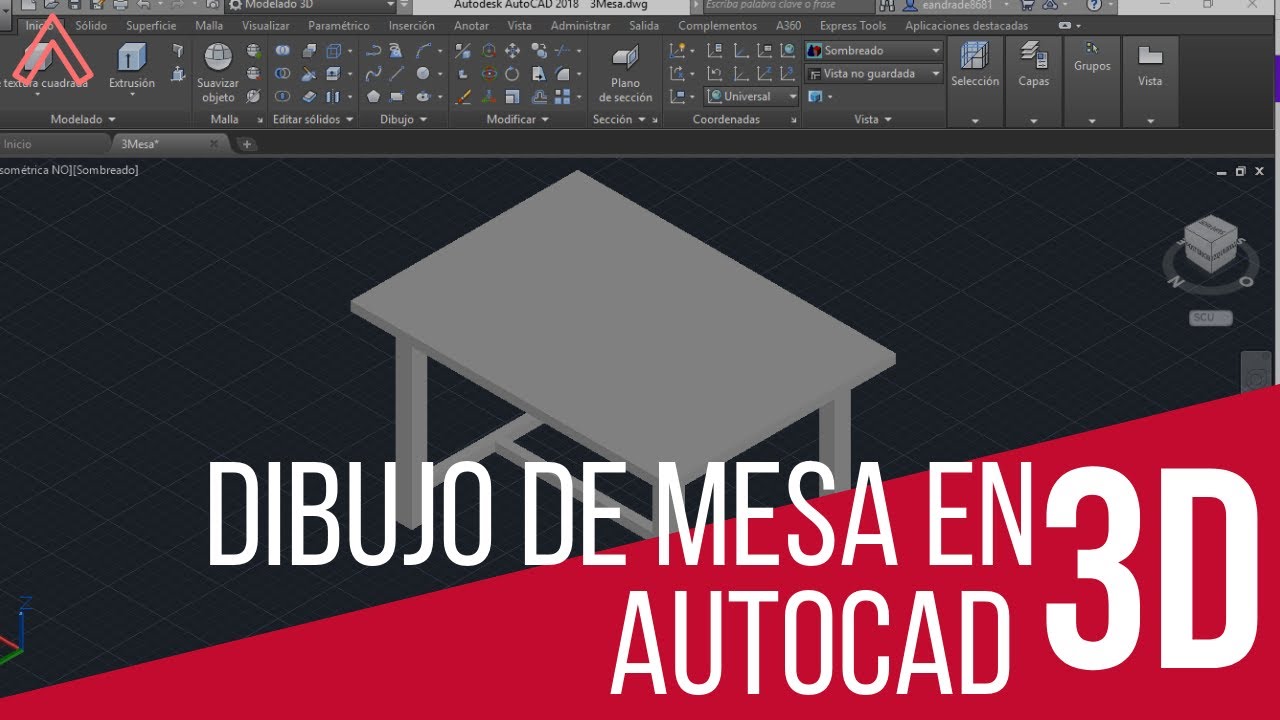
Task: Switch to the Visualizar ribbon tab
Action: [x=265, y=26]
